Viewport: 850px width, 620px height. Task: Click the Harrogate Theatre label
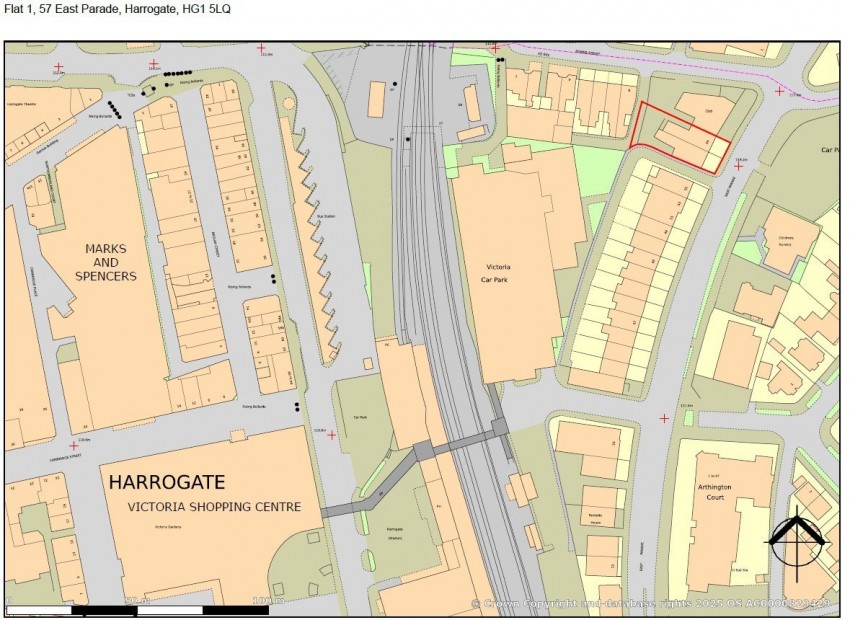pos(23,104)
